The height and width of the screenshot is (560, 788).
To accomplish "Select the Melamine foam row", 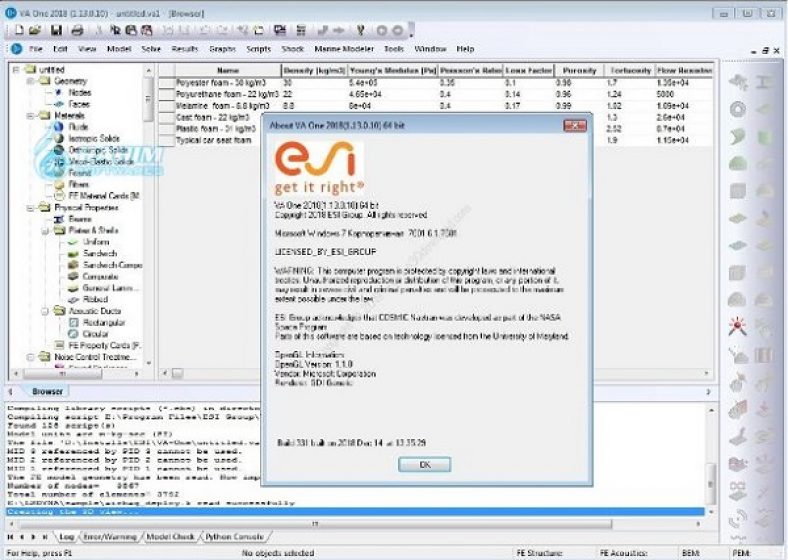I will pos(436,106).
